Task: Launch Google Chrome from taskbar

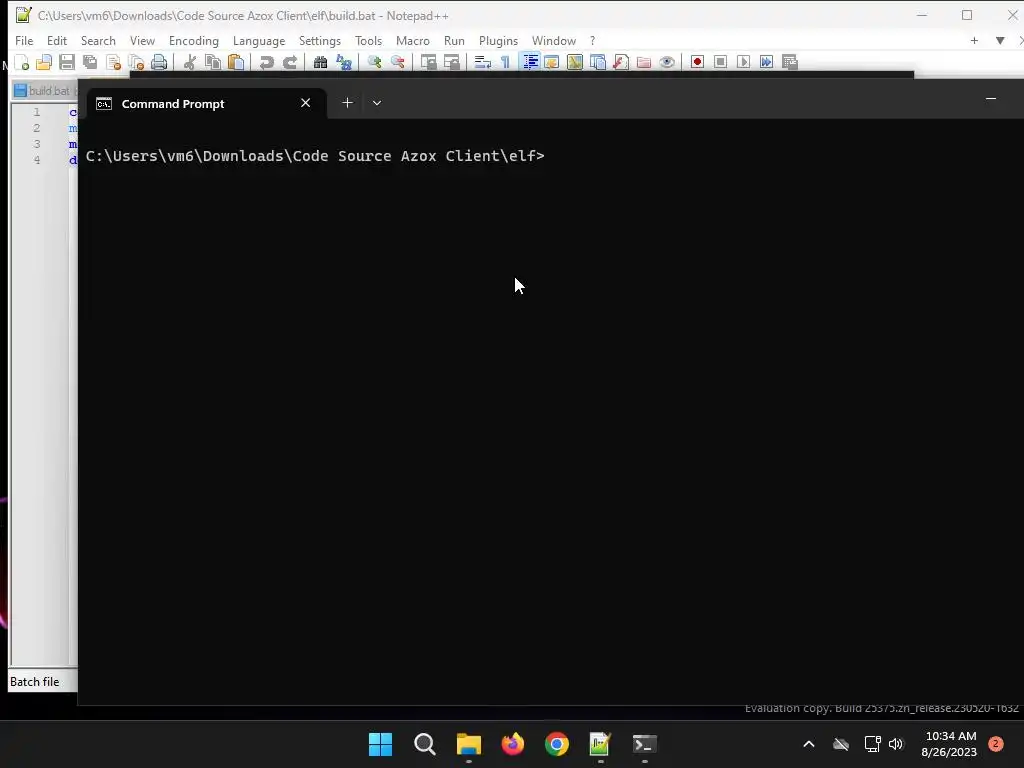Action: point(556,744)
